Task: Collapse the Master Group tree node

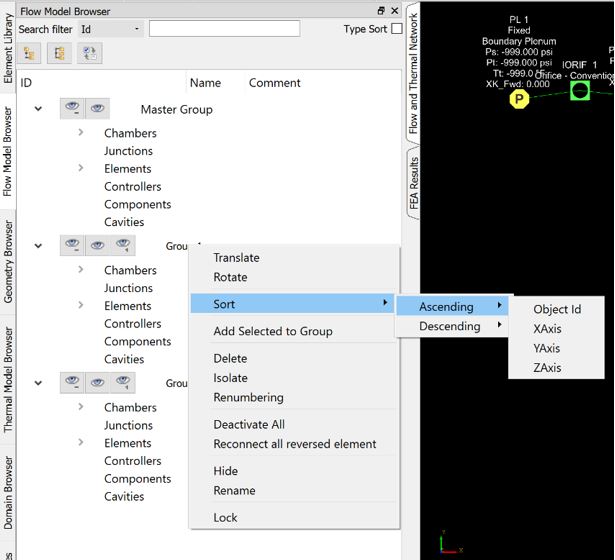Action: pyautogui.click(x=38, y=109)
